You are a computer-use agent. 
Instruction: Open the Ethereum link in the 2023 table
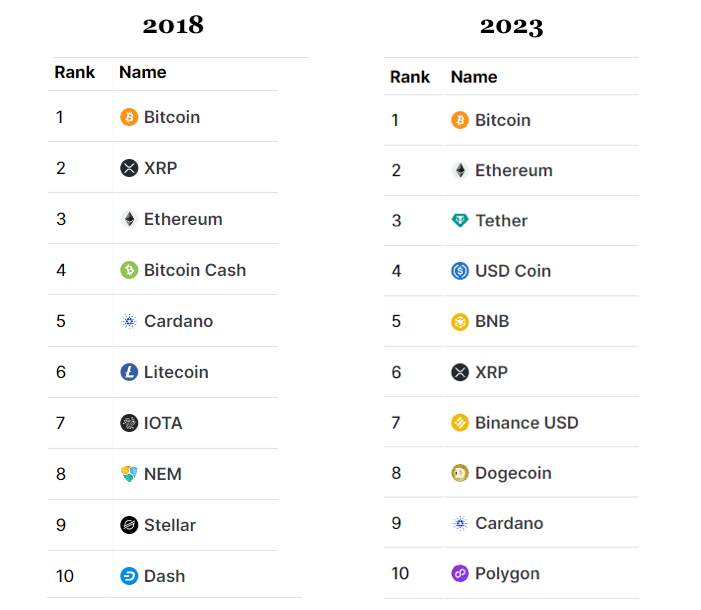tap(513, 170)
